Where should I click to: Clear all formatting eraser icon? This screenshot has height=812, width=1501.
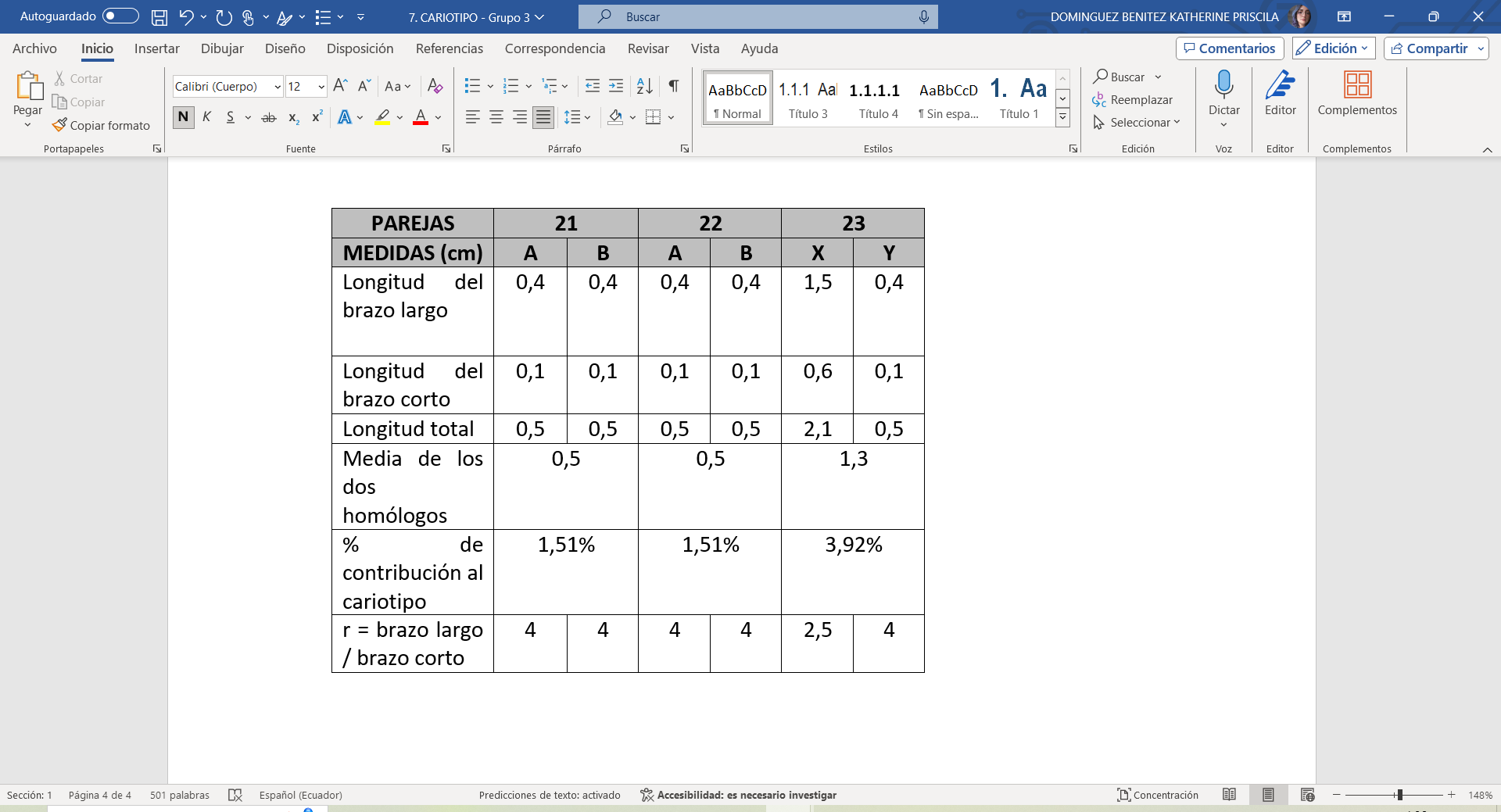tap(435, 86)
